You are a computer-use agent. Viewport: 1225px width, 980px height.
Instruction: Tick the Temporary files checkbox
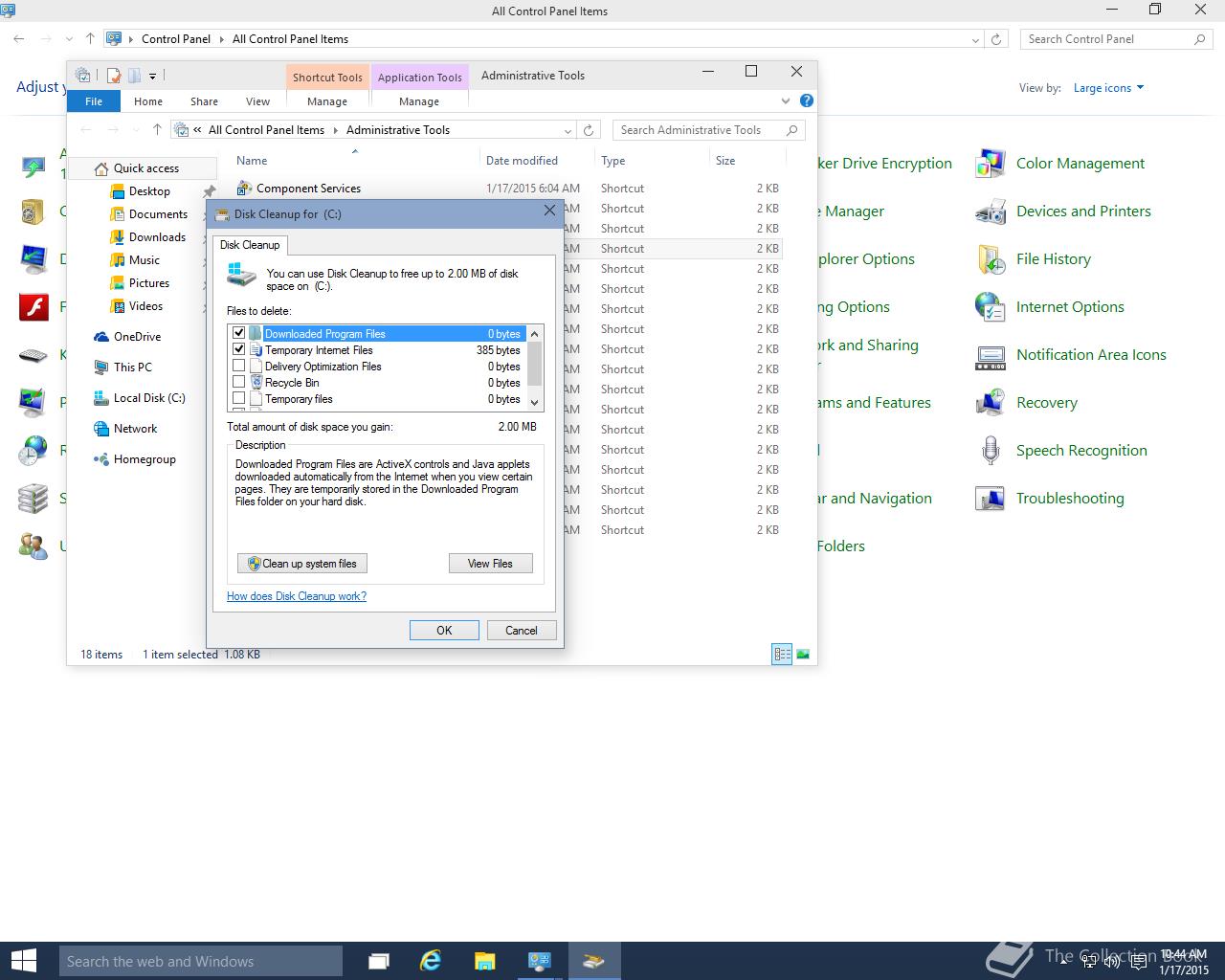(239, 398)
